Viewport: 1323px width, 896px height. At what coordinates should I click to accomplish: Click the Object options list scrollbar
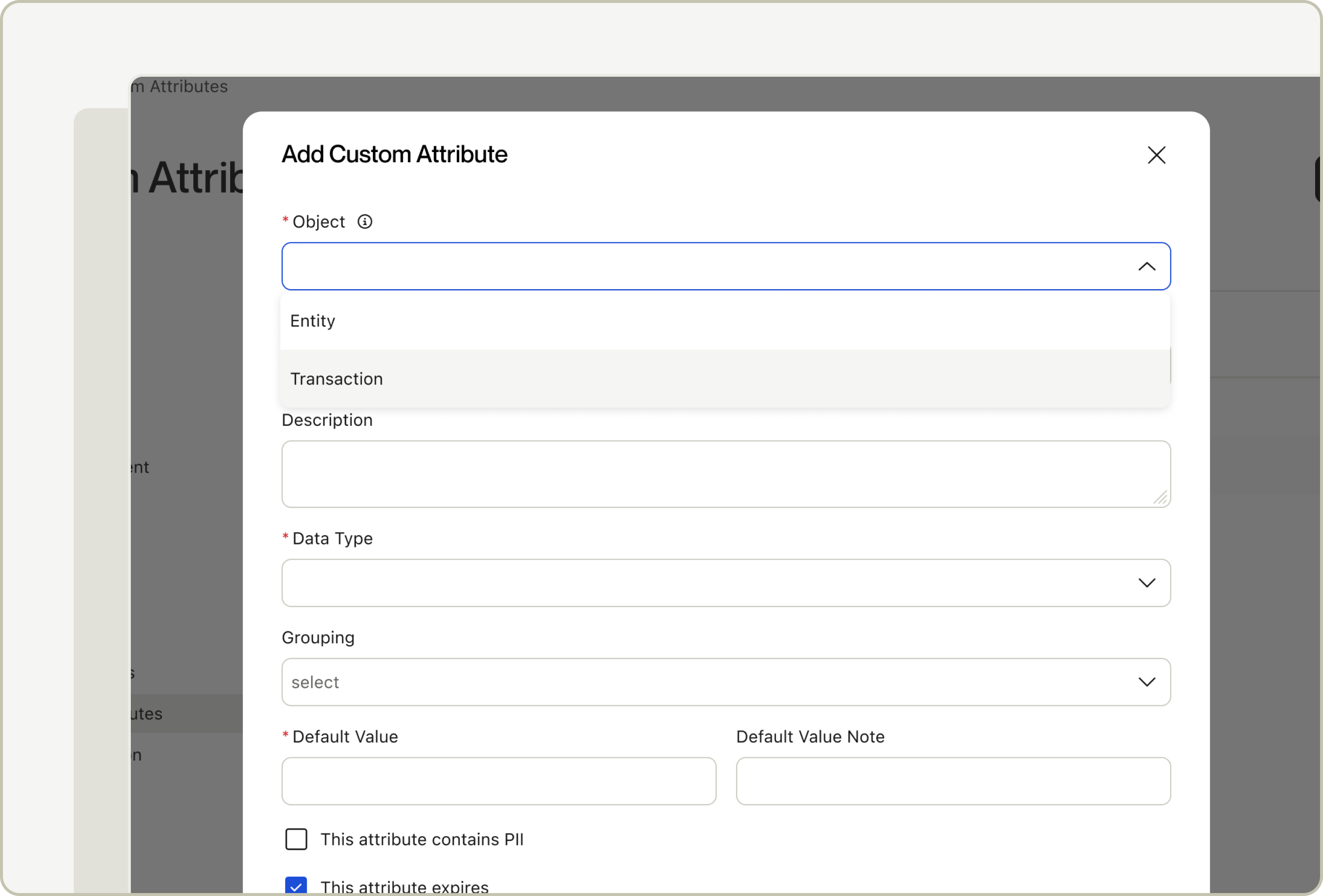click(1170, 365)
